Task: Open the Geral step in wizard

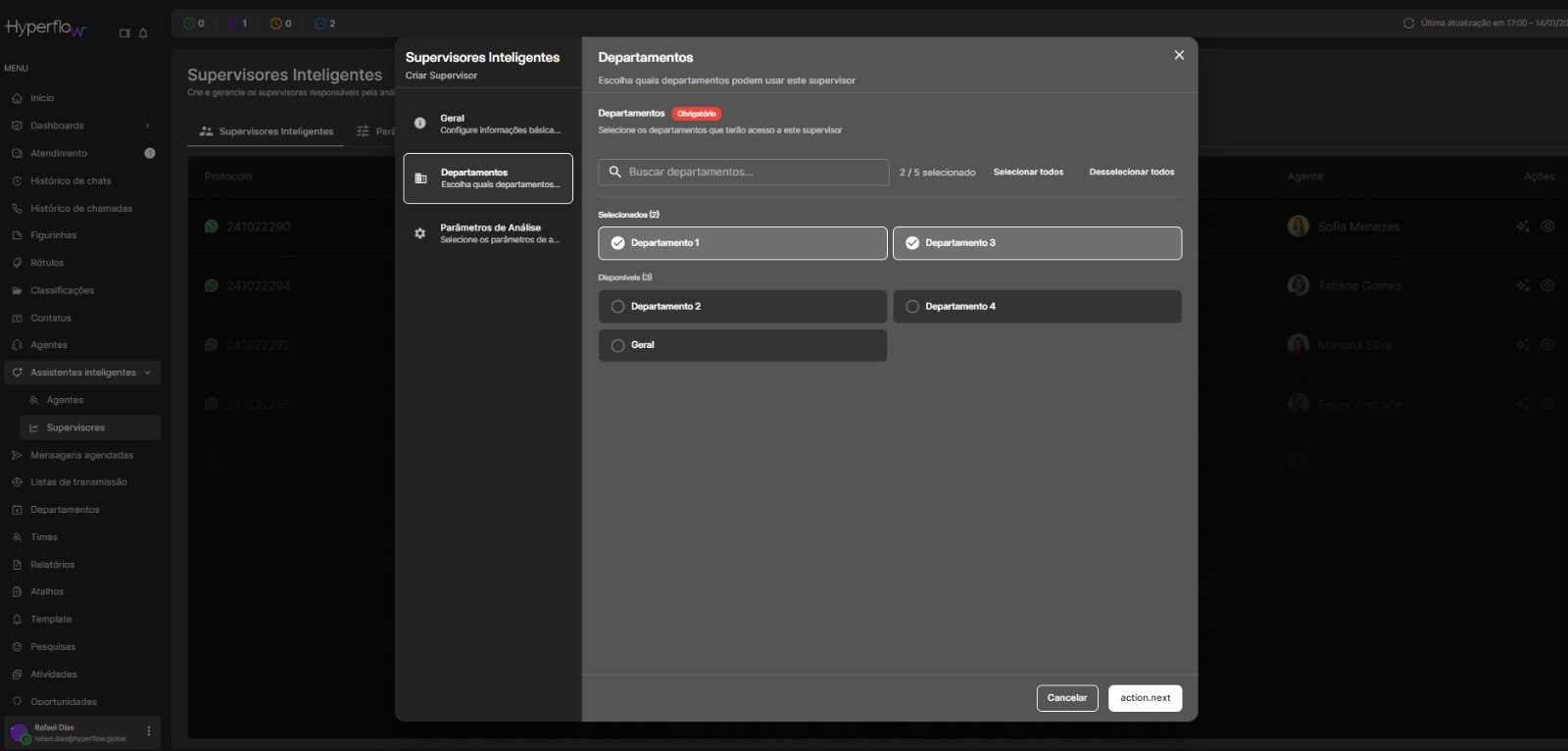Action: pyautogui.click(x=488, y=124)
